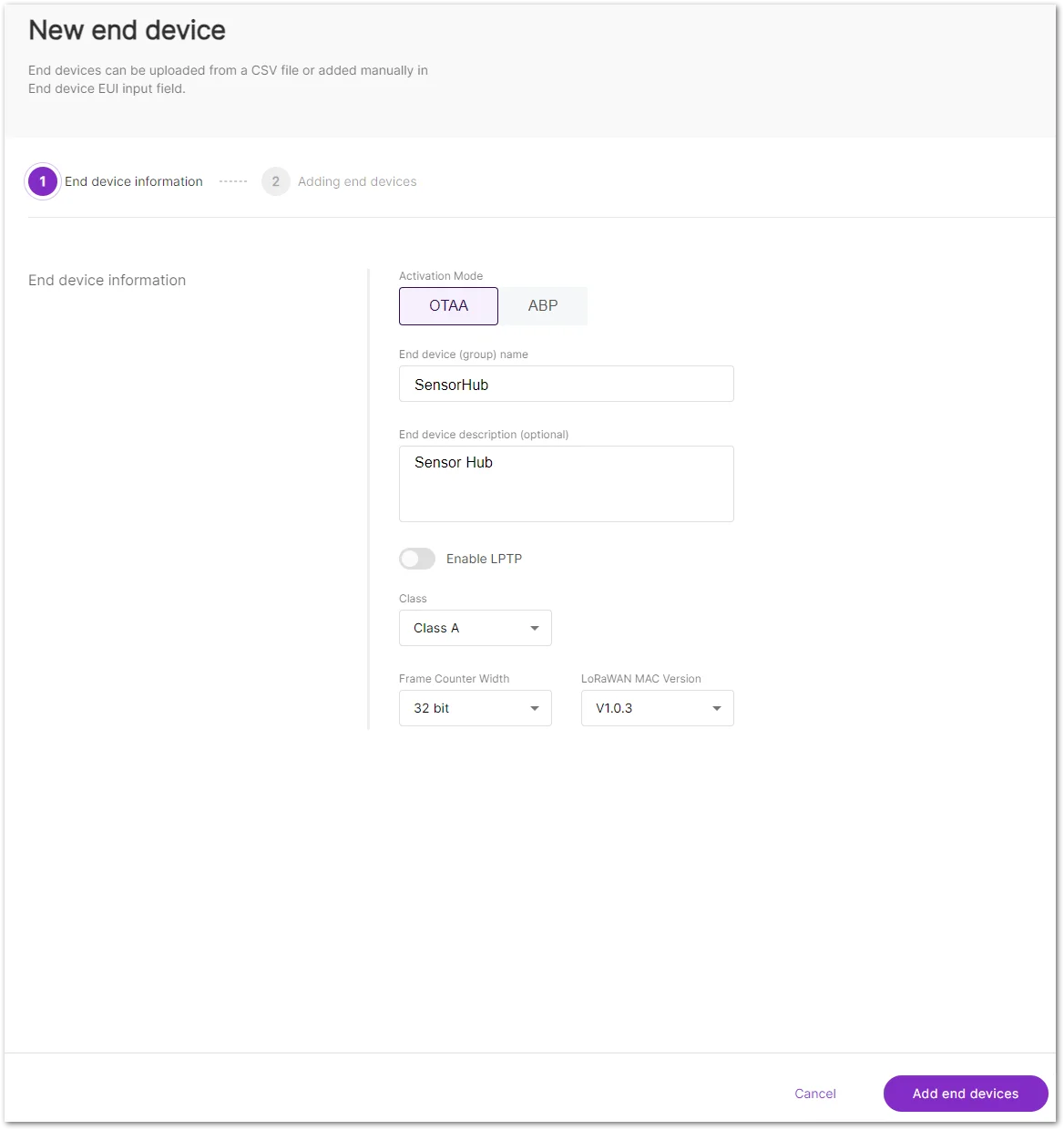The width and height of the screenshot is (1064, 1130).
Task: Click the Add end devices button
Action: [x=966, y=1094]
